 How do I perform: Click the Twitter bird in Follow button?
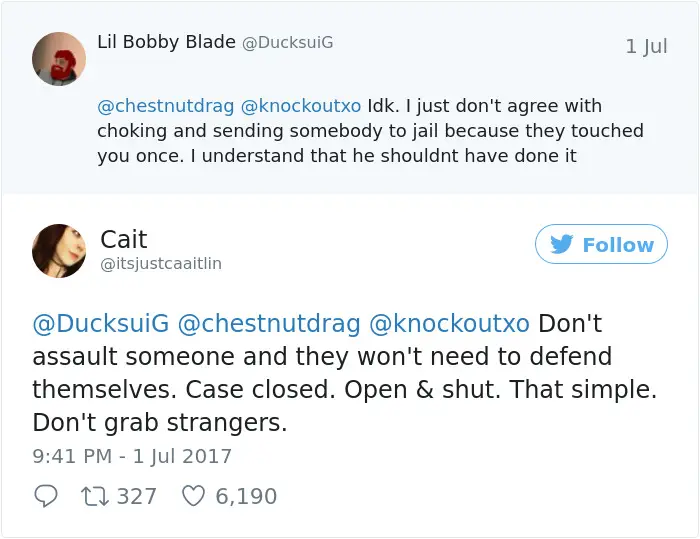coord(561,244)
